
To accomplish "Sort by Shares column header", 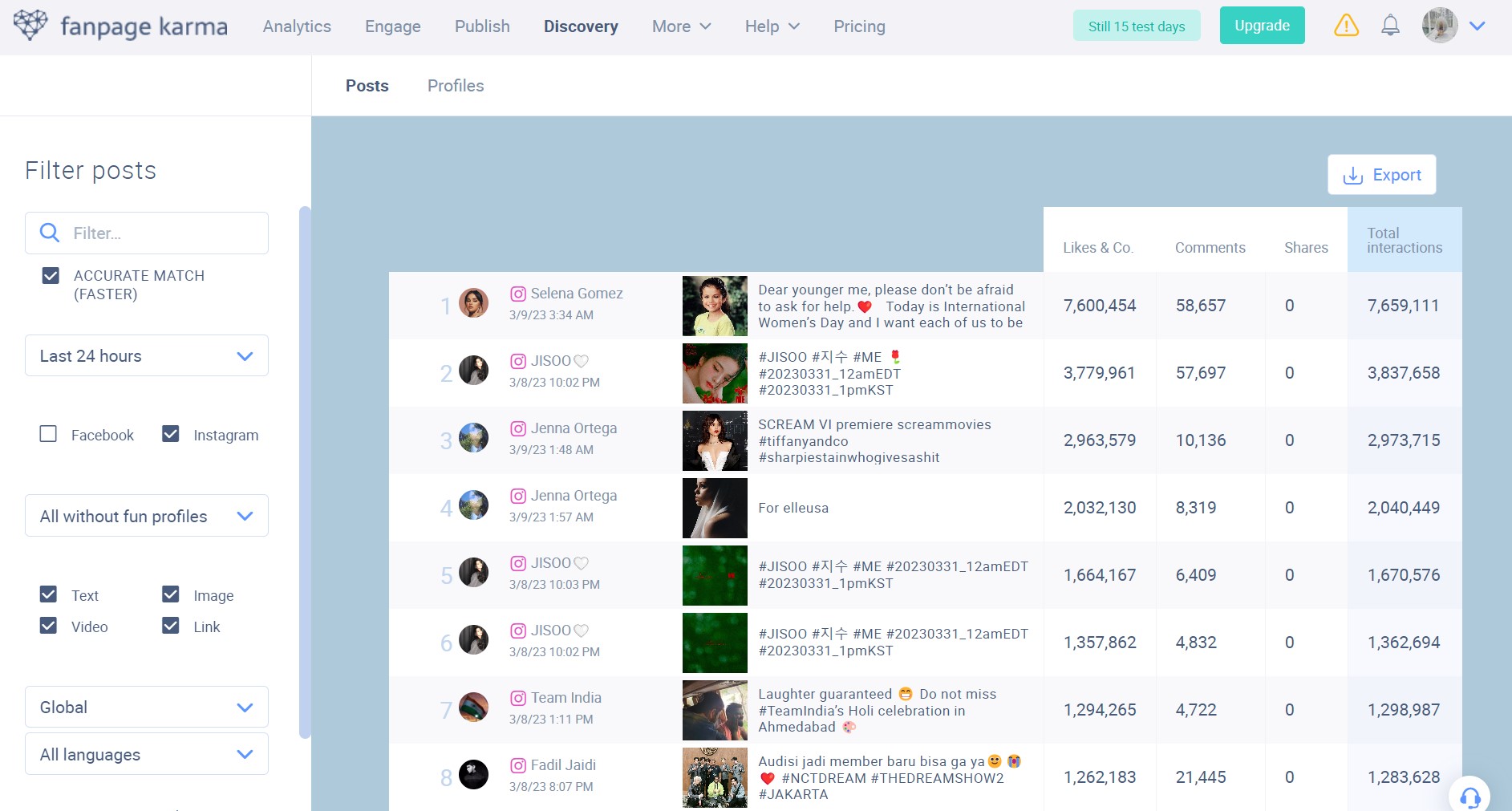I will 1306,248.
